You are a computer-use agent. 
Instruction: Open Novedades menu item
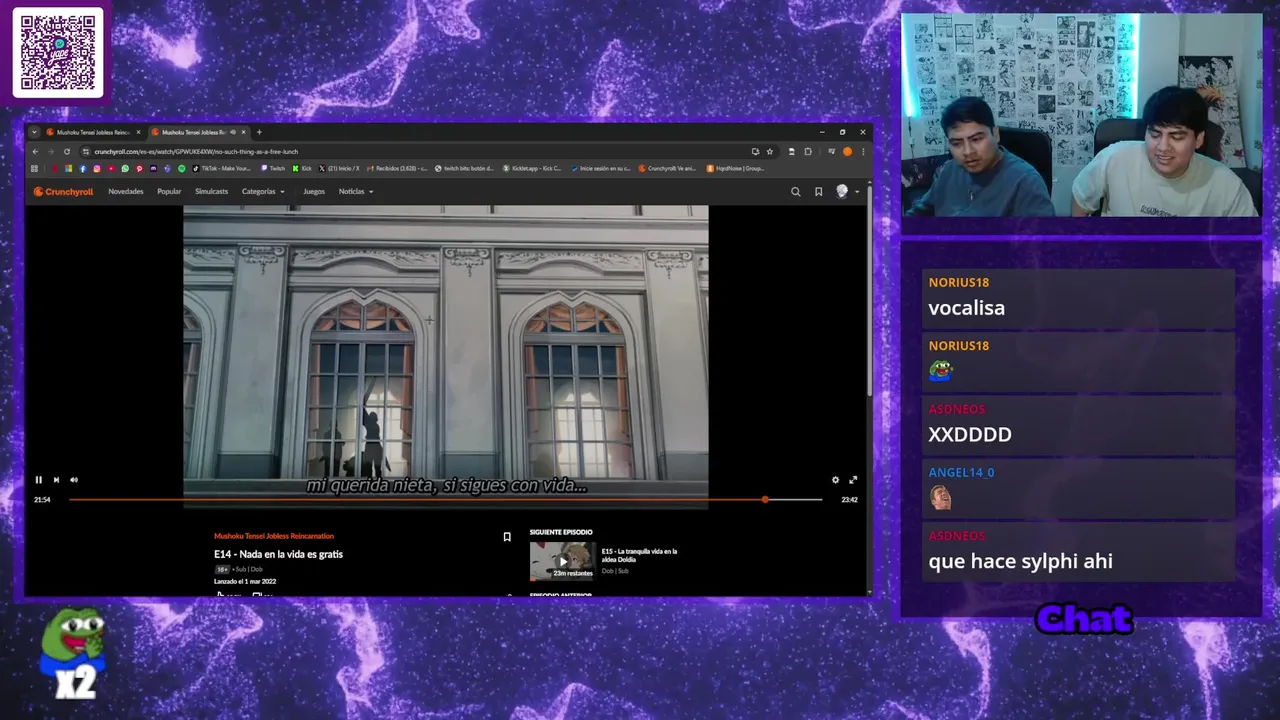(126, 191)
